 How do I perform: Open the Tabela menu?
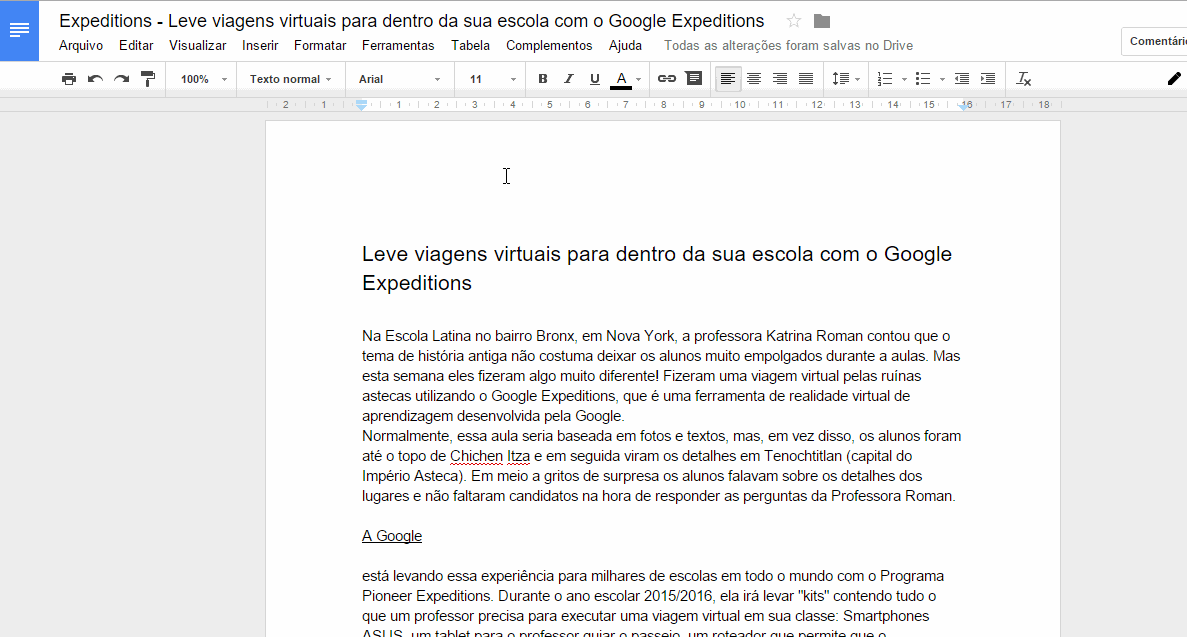tap(470, 45)
